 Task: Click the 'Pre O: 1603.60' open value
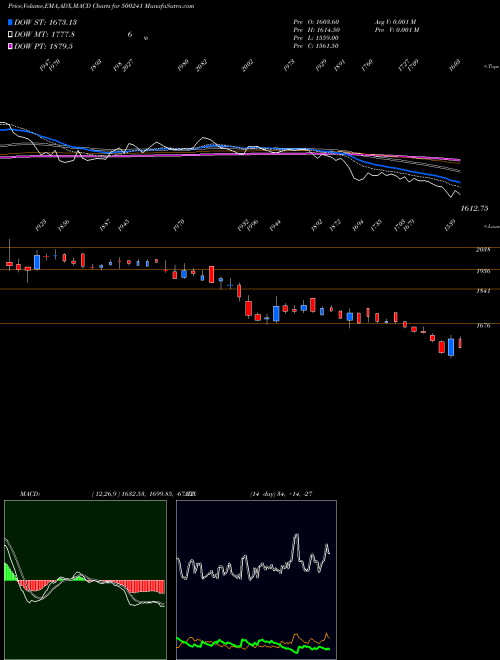pyautogui.click(x=316, y=22)
